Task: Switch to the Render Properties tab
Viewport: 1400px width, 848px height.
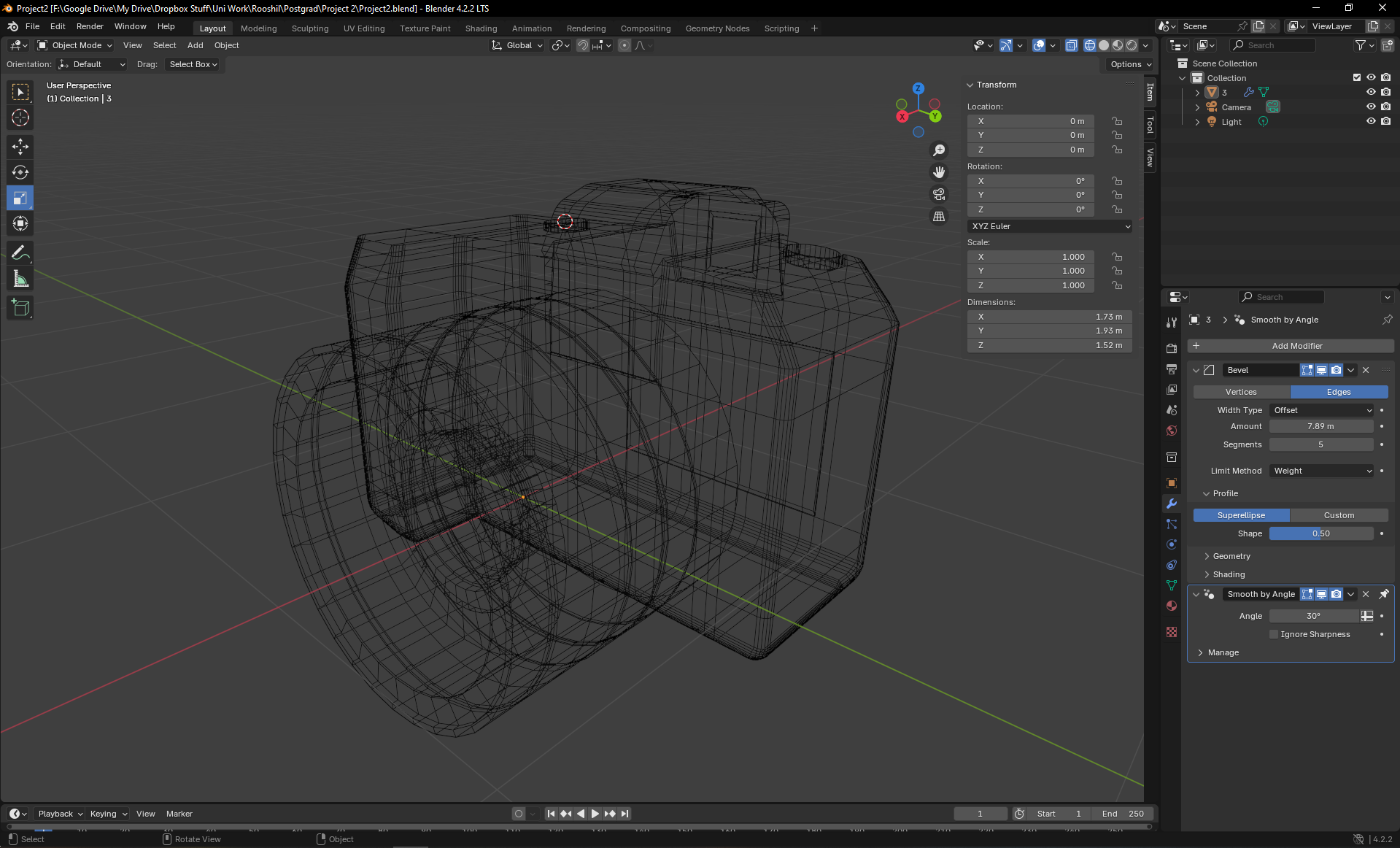Action: 1171,348
